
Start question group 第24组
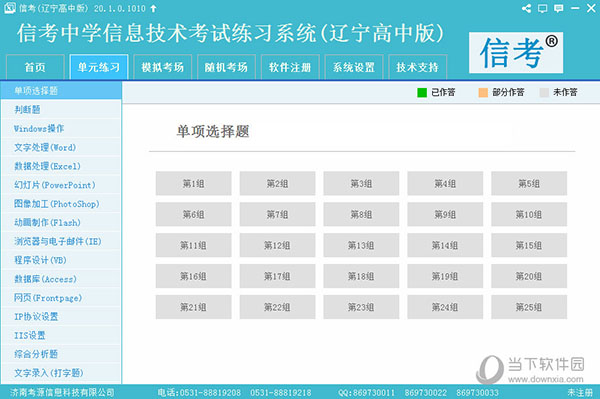coord(445,307)
